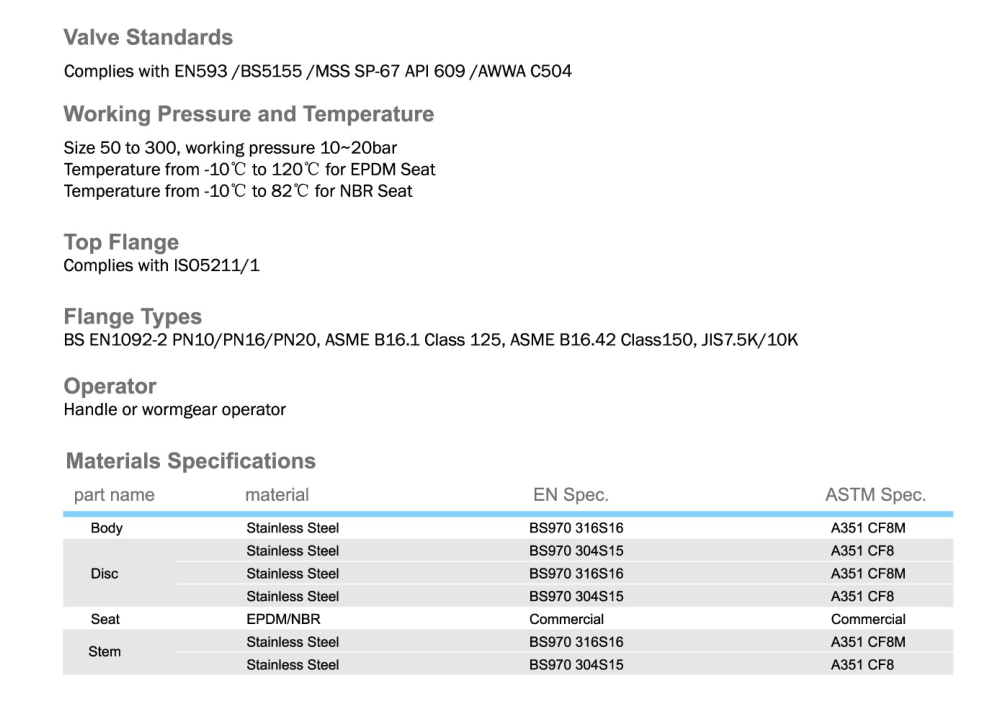The width and height of the screenshot is (1000, 708).
Task: Click the Materials Specifications table title
Action: (x=190, y=461)
